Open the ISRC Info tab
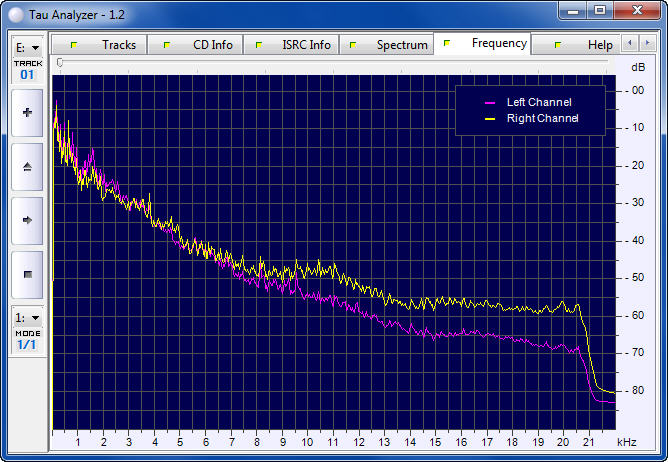Image resolution: width=668 pixels, height=462 pixels. click(291, 45)
